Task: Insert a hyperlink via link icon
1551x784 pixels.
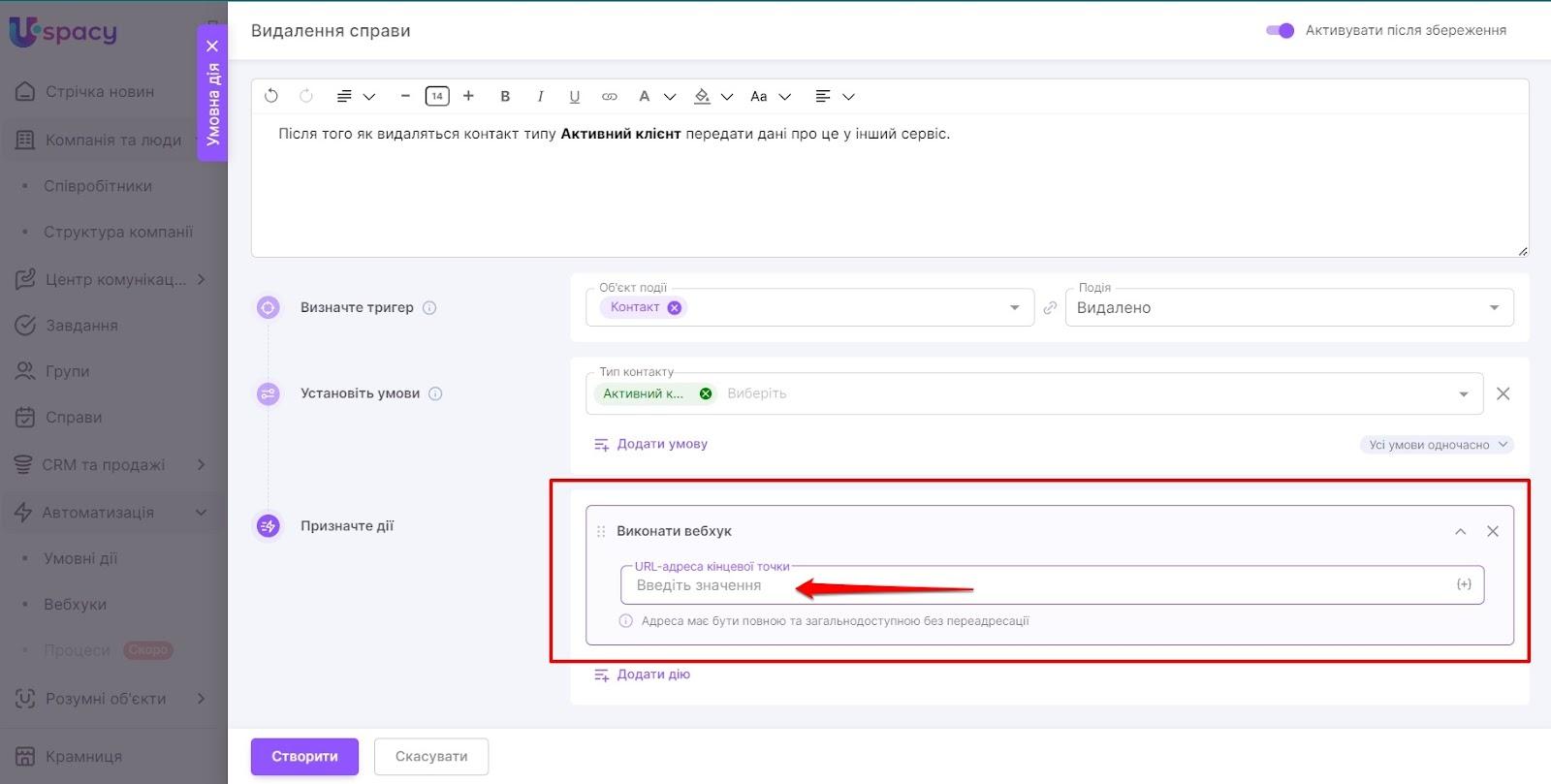Action: 609,96
